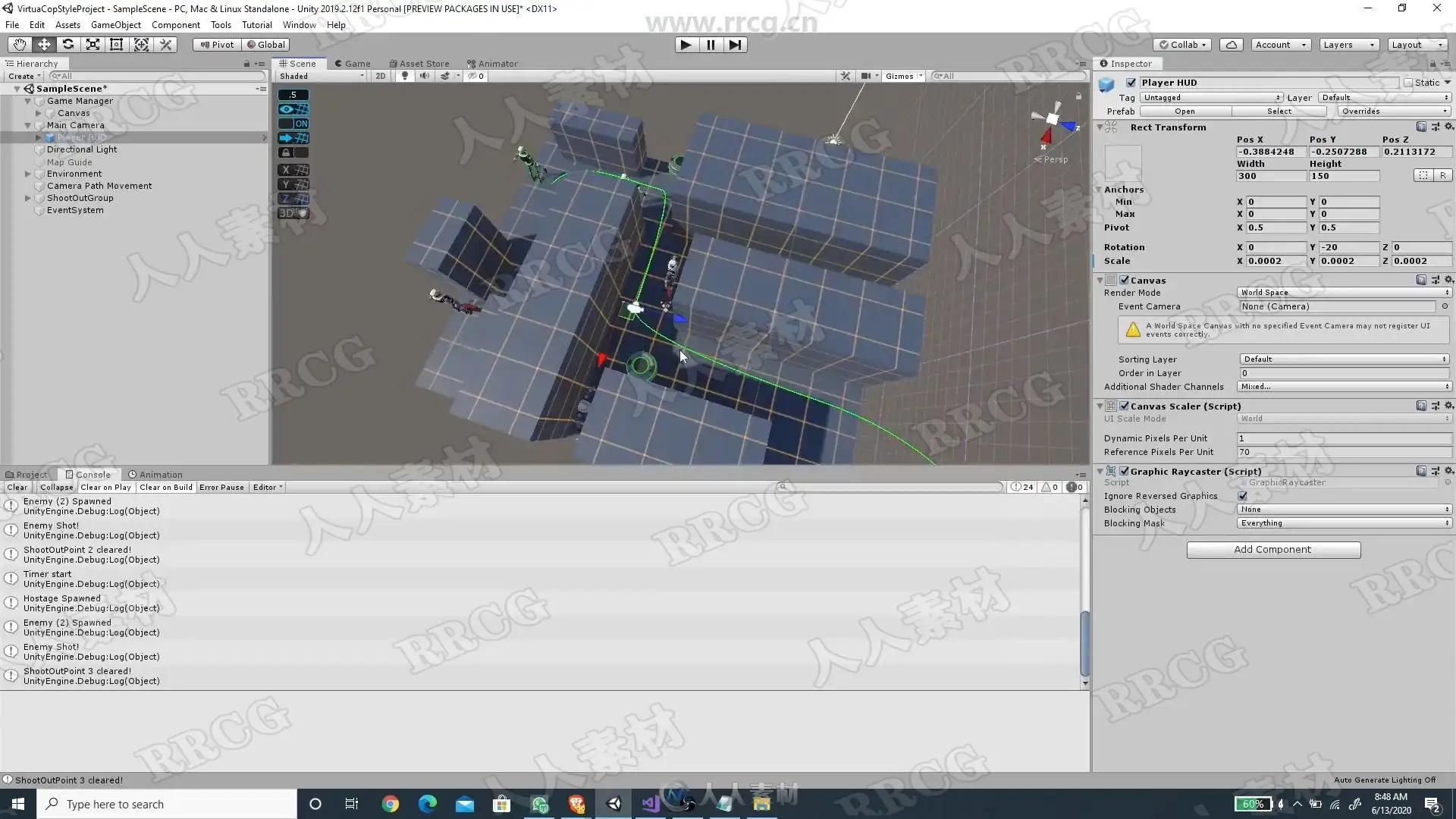This screenshot has height=819, width=1456.
Task: Select the Rotate tool
Action: click(x=68, y=45)
